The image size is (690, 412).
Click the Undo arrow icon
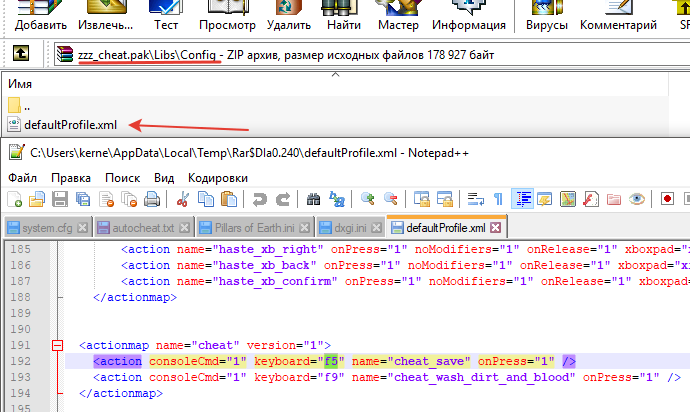point(258,199)
